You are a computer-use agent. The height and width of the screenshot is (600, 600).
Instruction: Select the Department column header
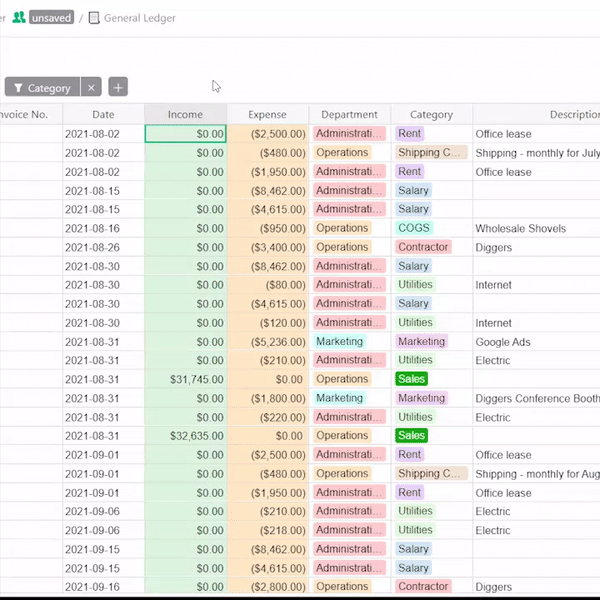click(x=349, y=114)
